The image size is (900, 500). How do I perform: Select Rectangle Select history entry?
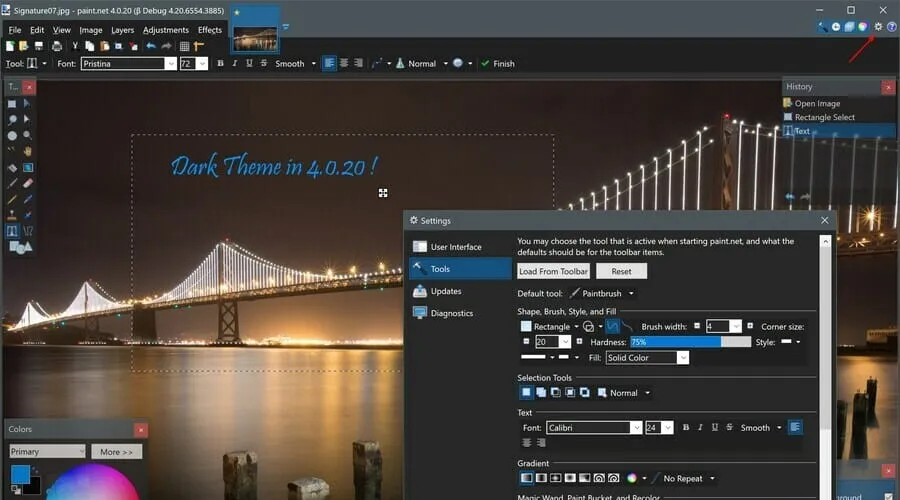[824, 117]
